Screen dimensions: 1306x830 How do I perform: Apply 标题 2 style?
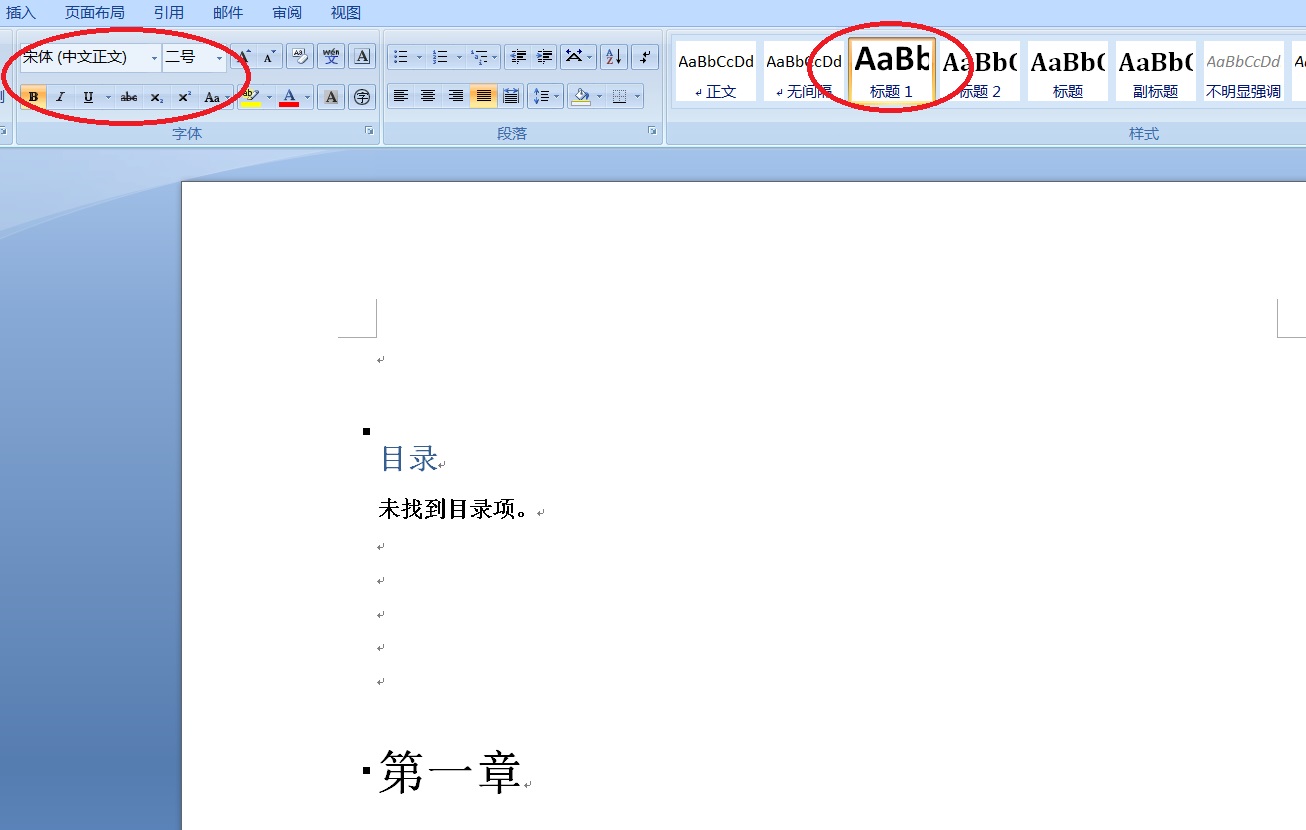980,71
